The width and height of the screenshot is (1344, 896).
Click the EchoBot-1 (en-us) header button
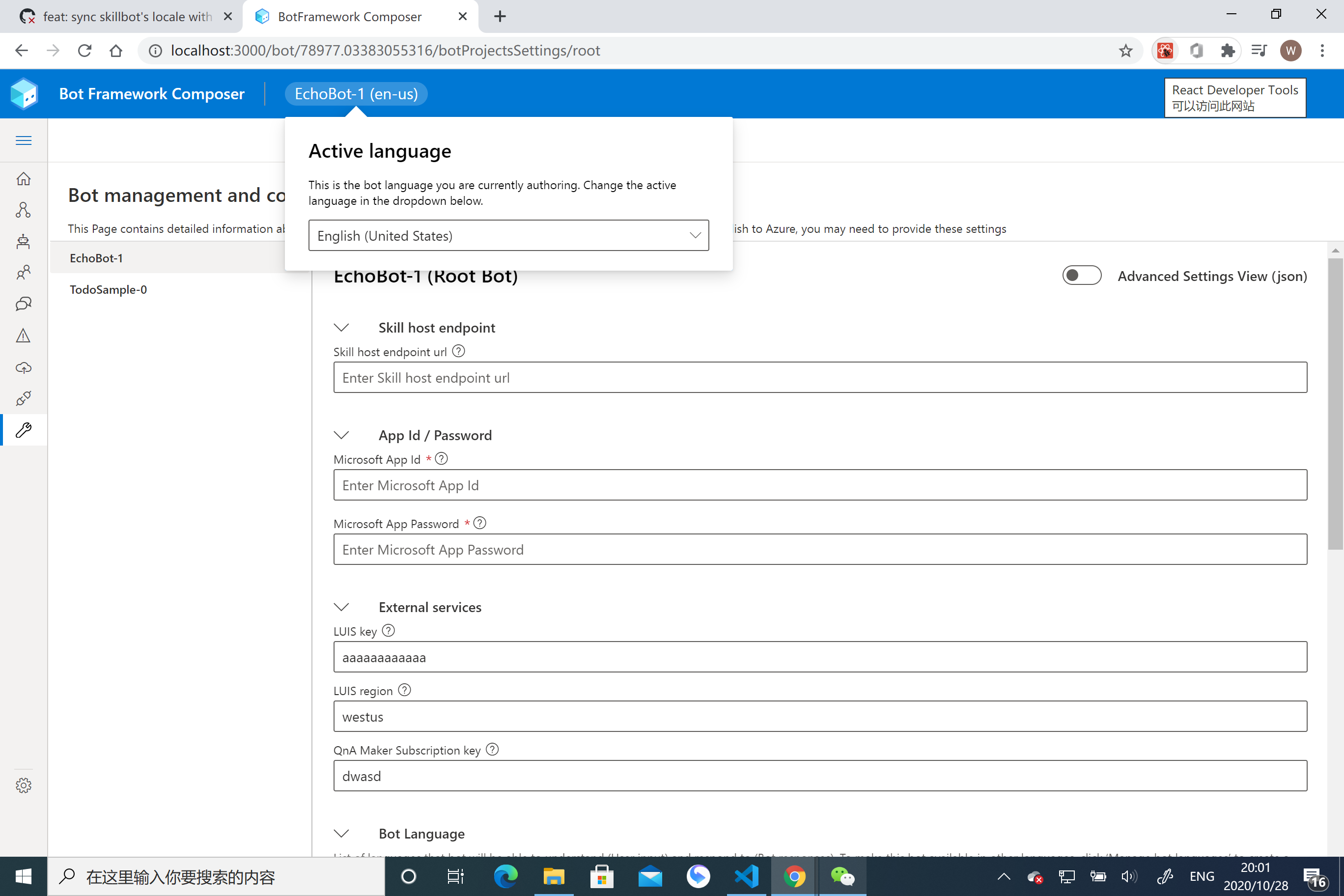tap(356, 94)
